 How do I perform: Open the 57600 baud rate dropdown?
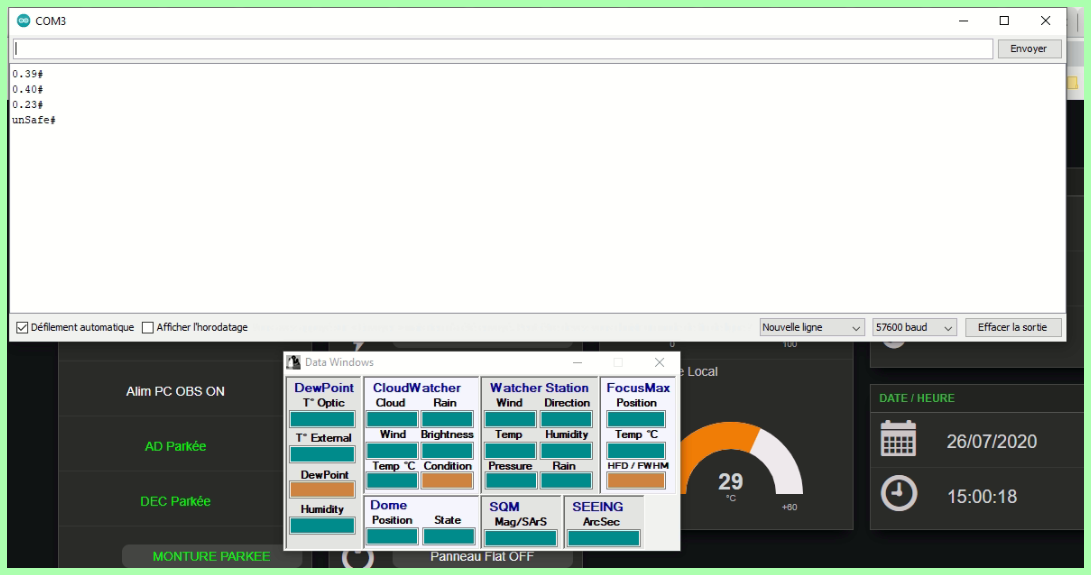point(914,327)
